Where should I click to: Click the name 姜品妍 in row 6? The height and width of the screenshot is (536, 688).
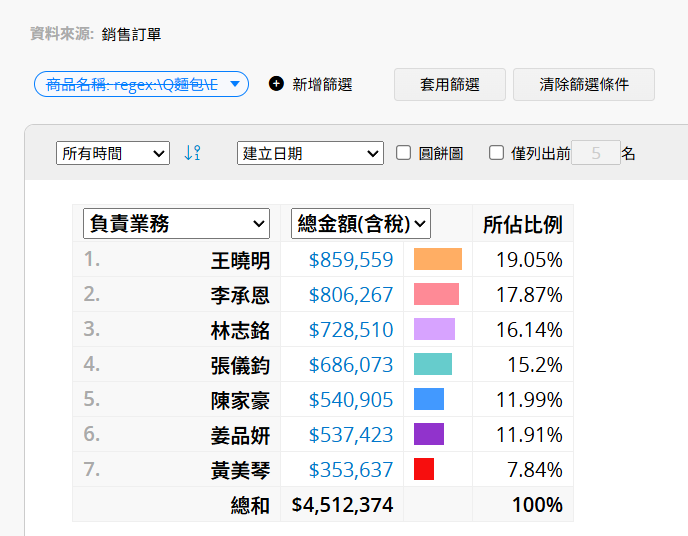click(240, 436)
